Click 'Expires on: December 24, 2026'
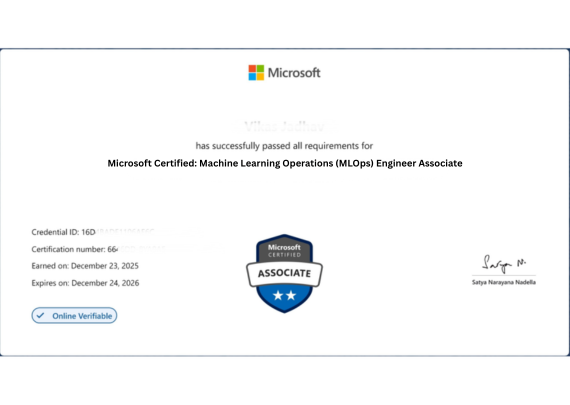Screen dimensions: 570x405 coord(85,283)
